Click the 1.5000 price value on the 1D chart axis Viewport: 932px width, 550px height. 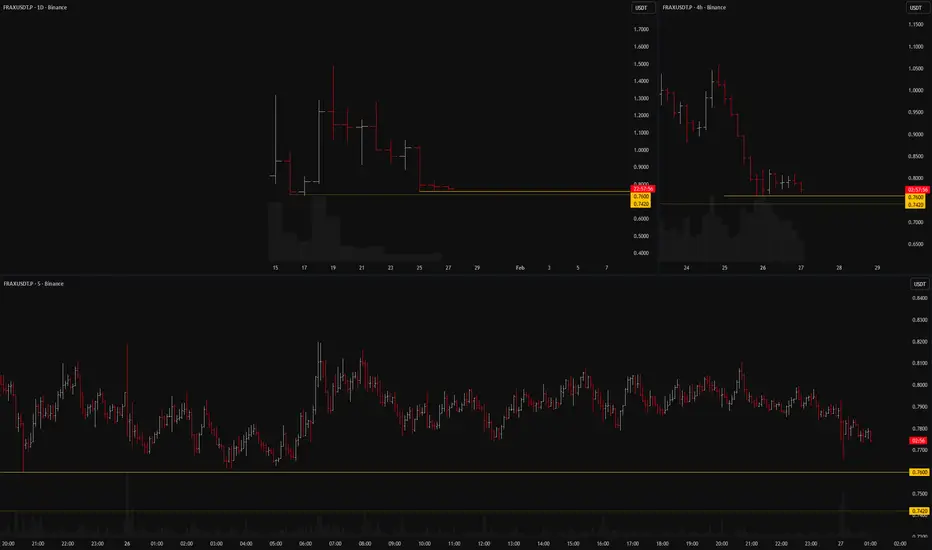click(x=641, y=64)
